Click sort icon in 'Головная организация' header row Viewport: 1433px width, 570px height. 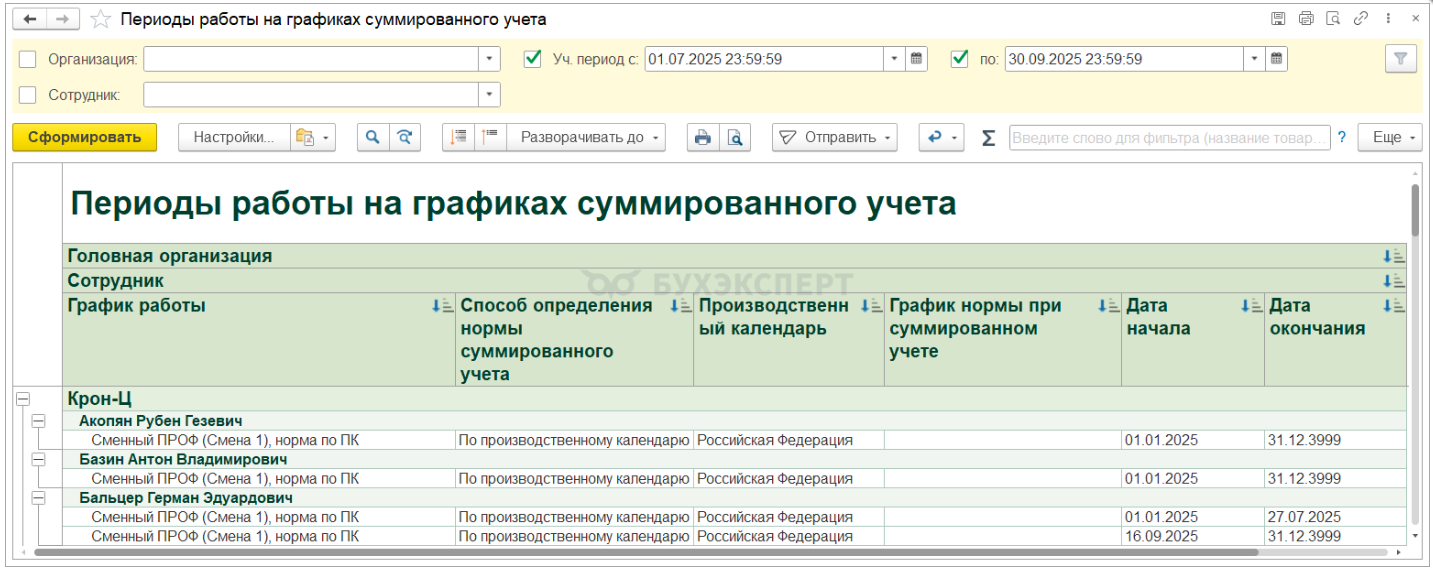pos(1394,256)
